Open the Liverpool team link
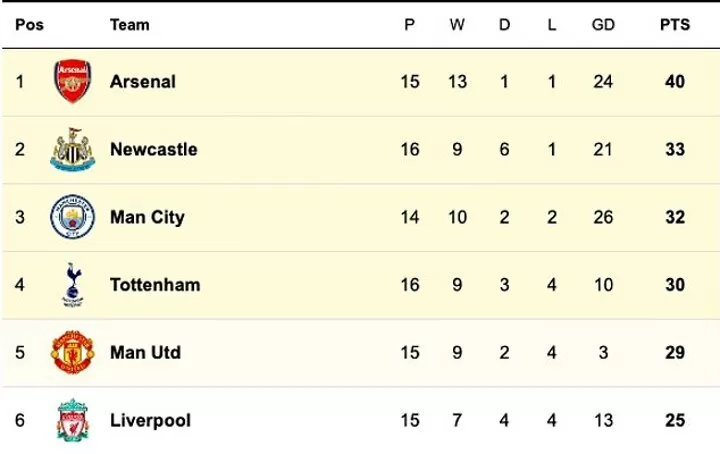 [x=150, y=421]
